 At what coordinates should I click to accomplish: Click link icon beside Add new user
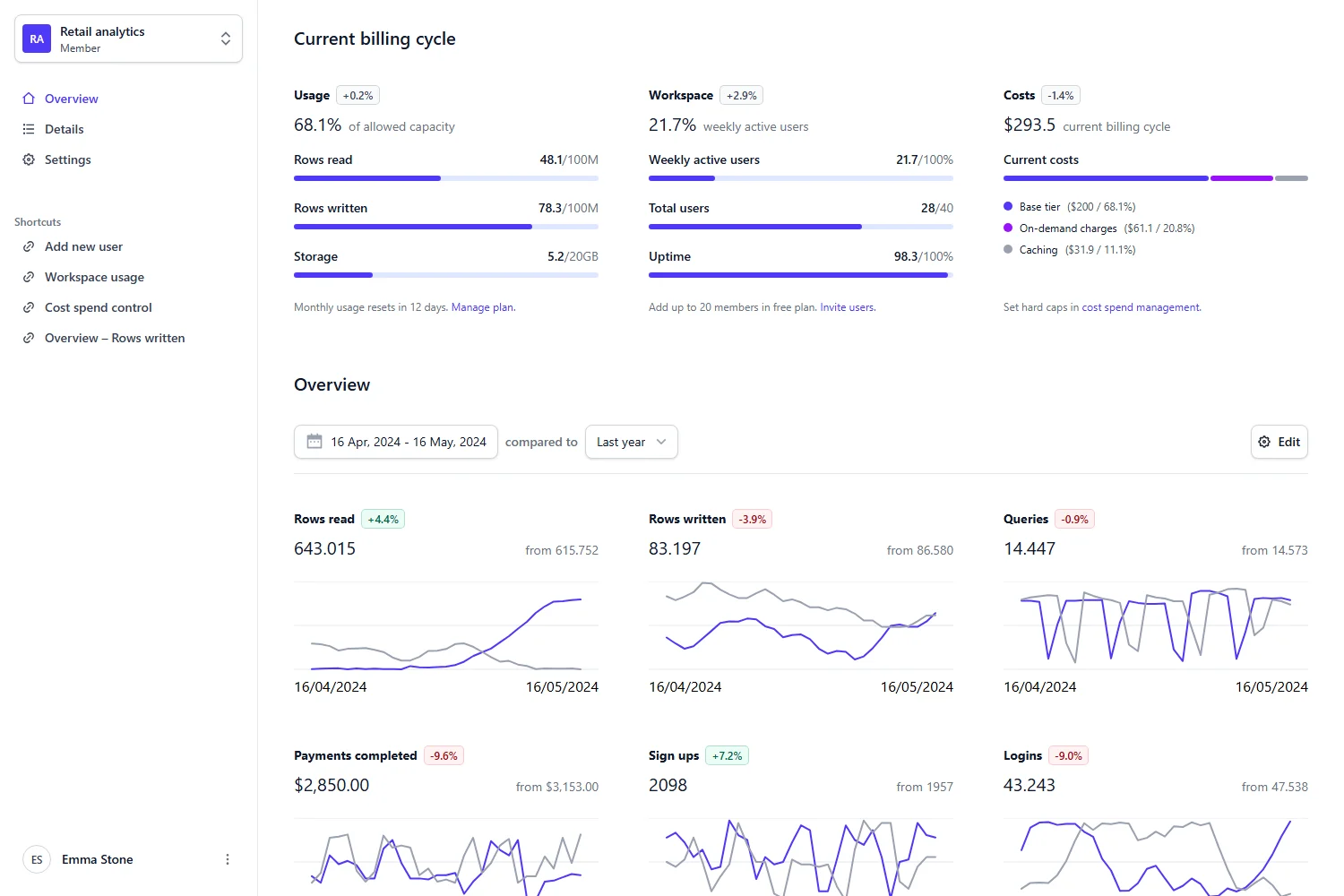tap(29, 246)
